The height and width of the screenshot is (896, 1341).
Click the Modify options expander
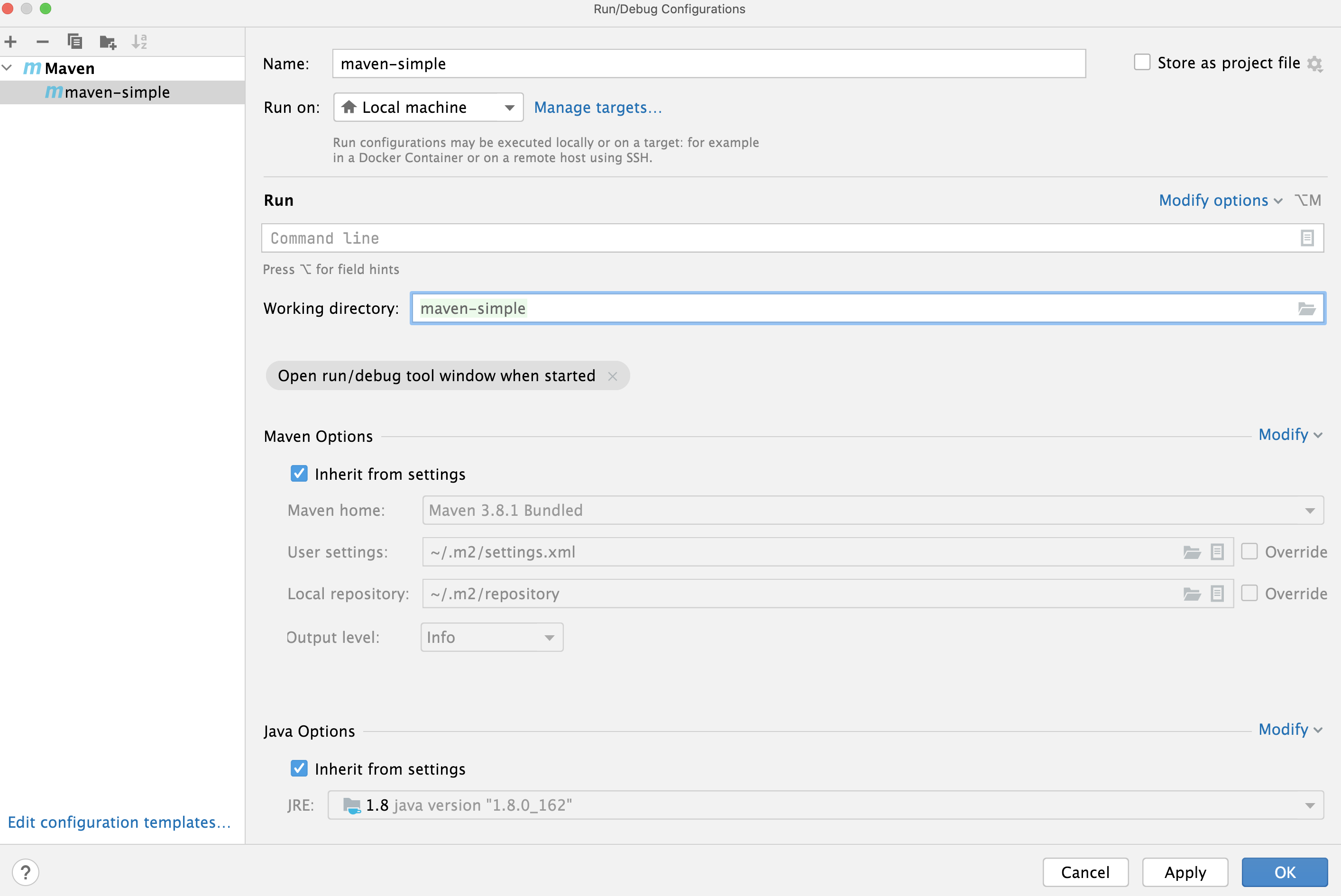pos(1220,200)
